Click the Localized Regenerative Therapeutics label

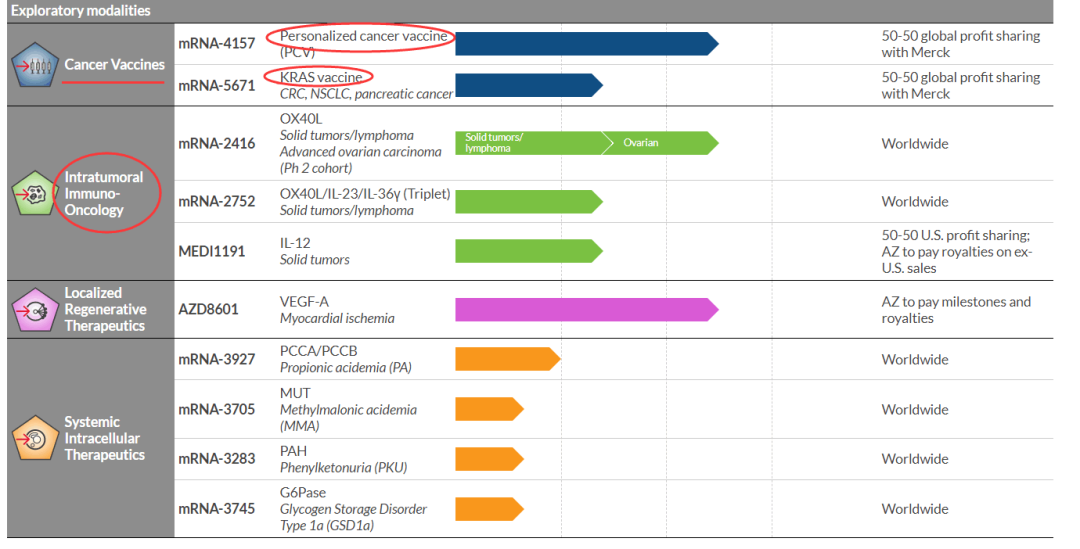tap(105, 309)
